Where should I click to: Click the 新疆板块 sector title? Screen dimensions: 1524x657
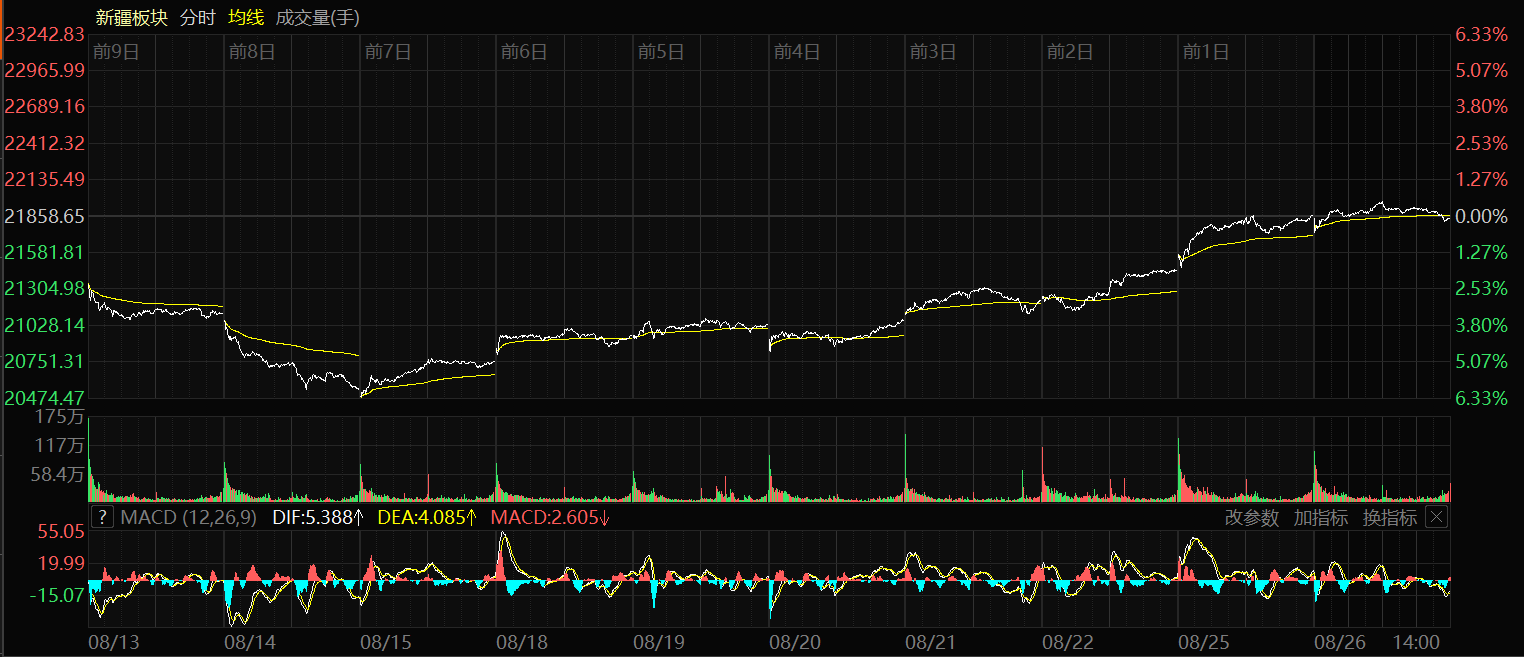click(132, 17)
